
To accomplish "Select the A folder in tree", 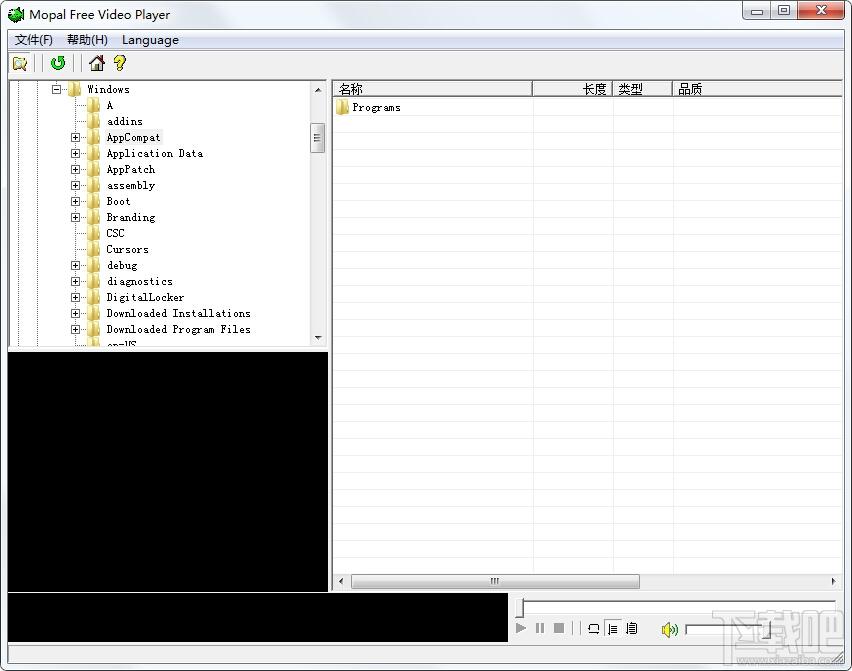I will [110, 105].
